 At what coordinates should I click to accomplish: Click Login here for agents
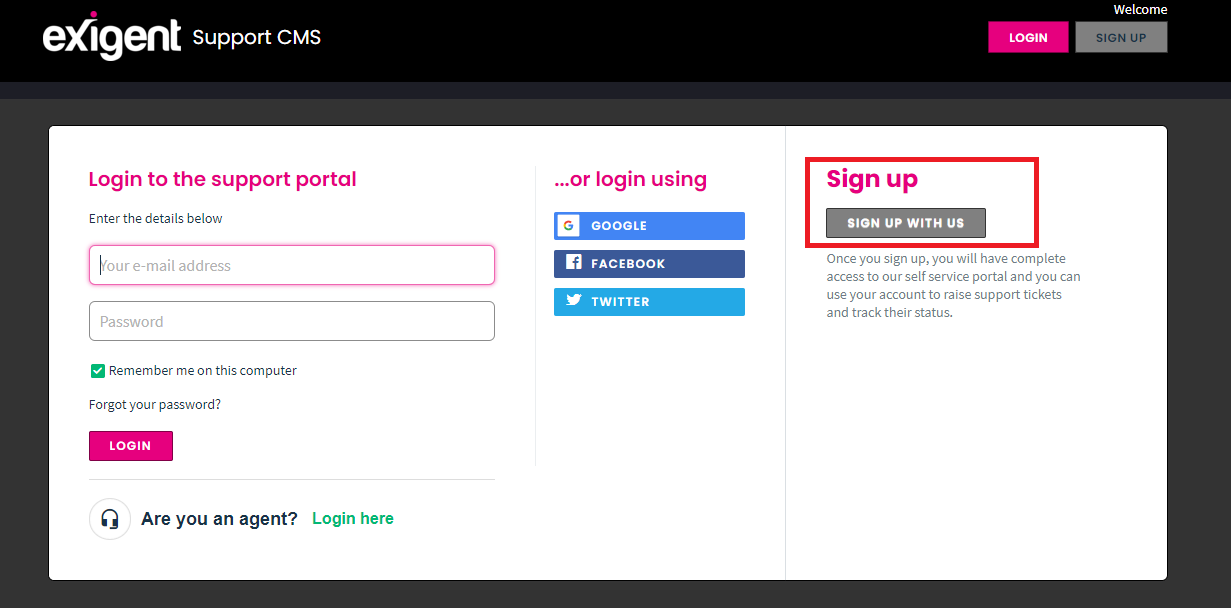click(352, 518)
